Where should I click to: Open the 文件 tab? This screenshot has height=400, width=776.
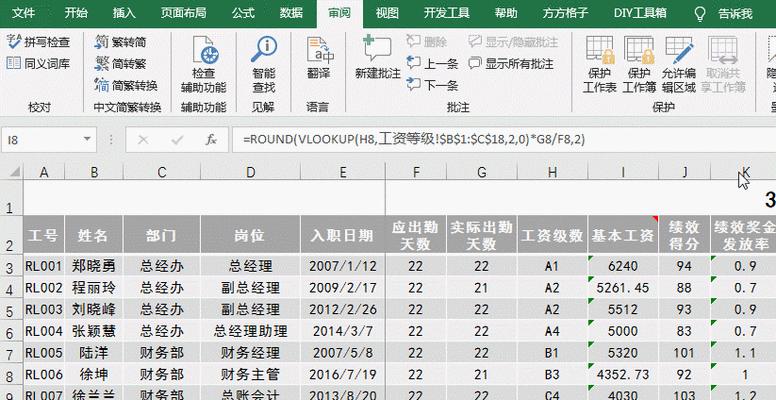(23, 13)
